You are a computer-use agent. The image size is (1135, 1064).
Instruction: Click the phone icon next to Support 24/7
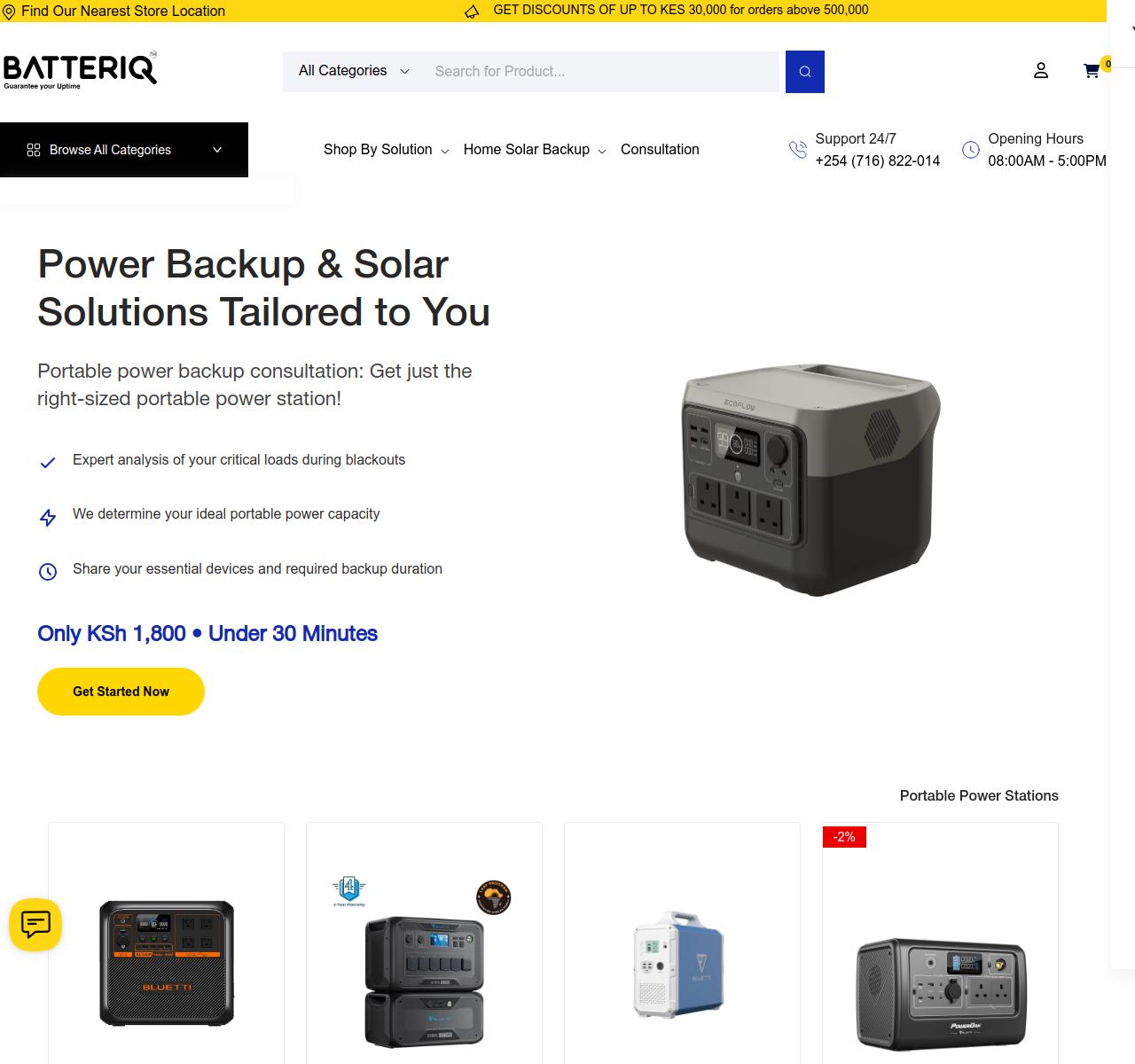click(x=797, y=150)
